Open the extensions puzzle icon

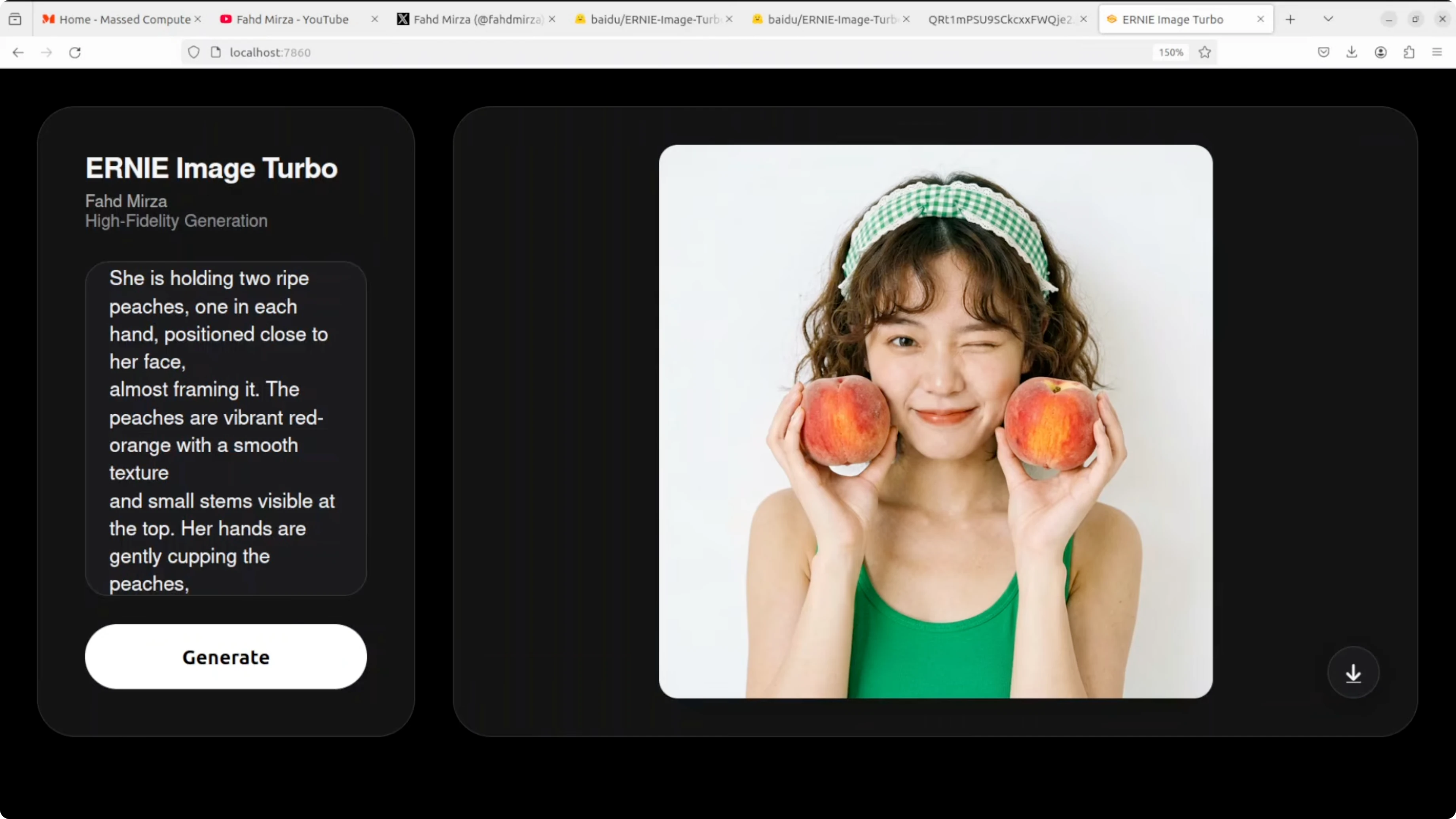tap(1409, 53)
